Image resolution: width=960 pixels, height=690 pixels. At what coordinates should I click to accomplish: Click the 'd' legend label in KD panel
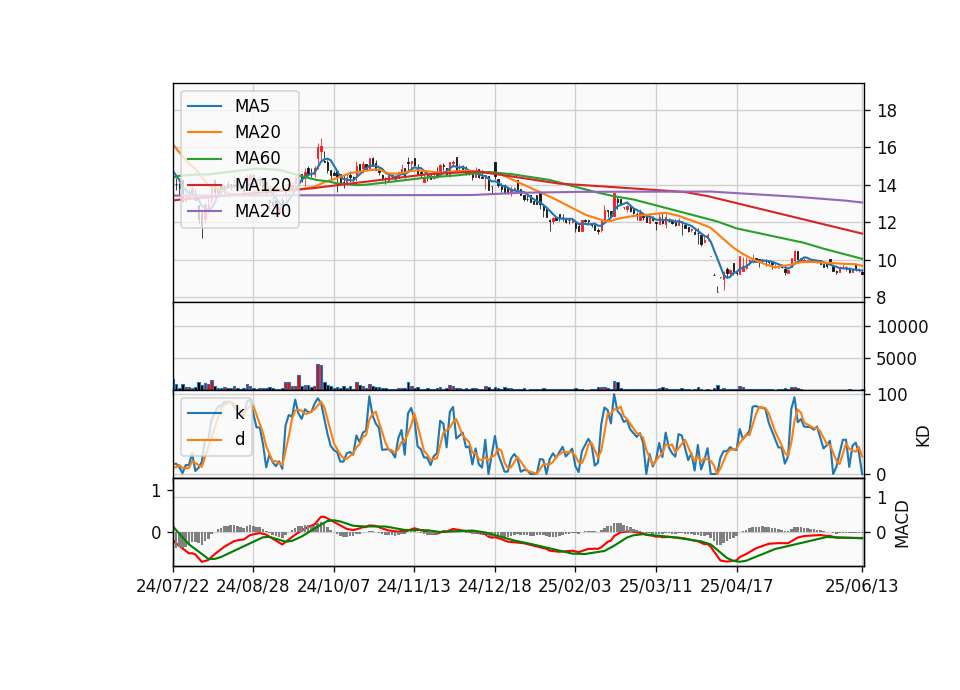click(x=240, y=439)
